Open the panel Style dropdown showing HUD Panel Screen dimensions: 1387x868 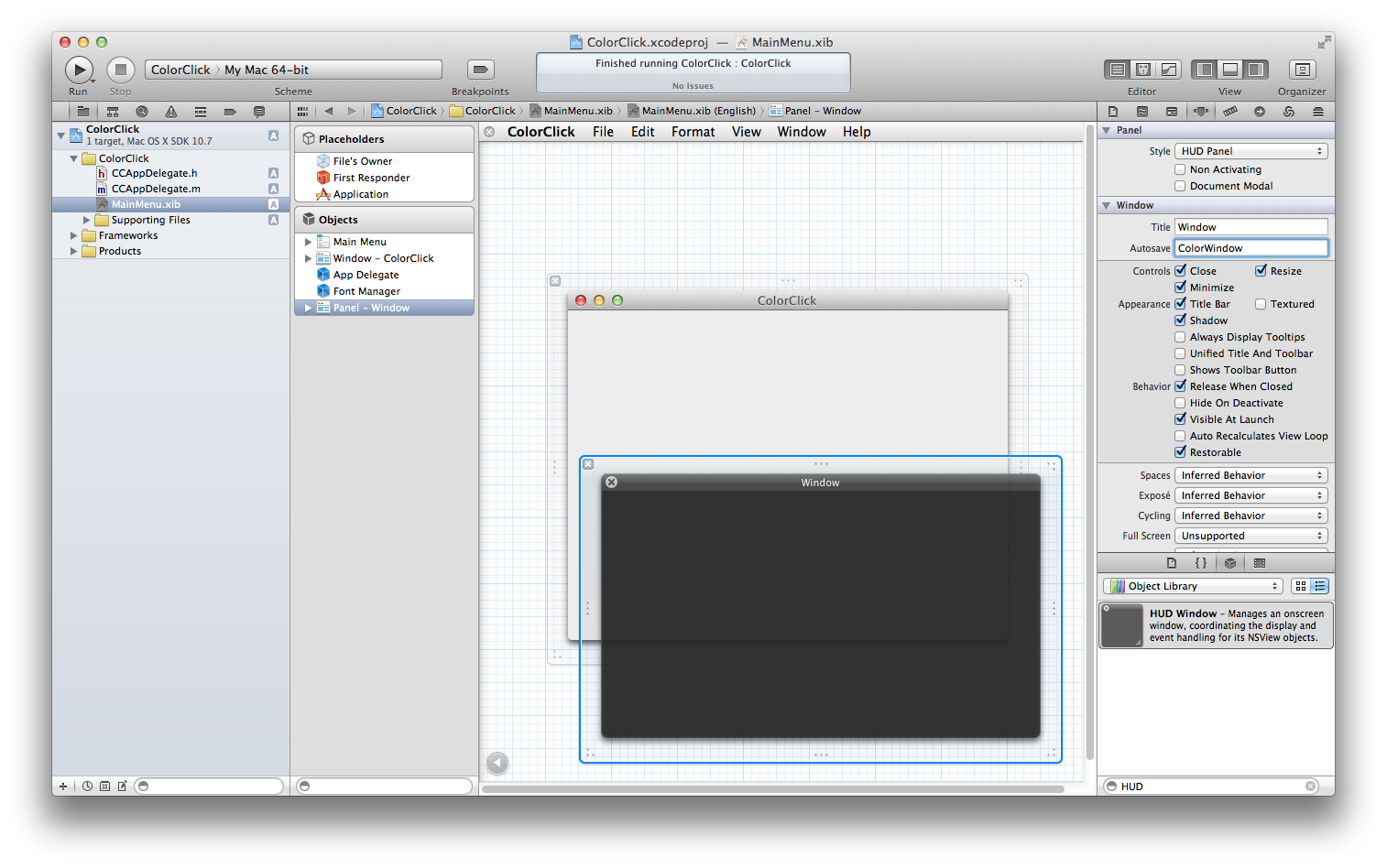[x=1251, y=151]
